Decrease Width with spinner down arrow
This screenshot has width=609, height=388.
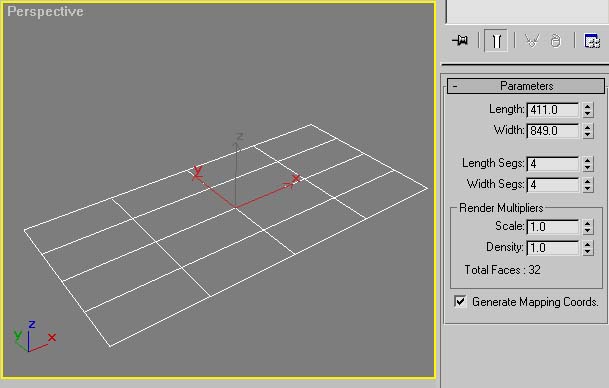(x=588, y=134)
